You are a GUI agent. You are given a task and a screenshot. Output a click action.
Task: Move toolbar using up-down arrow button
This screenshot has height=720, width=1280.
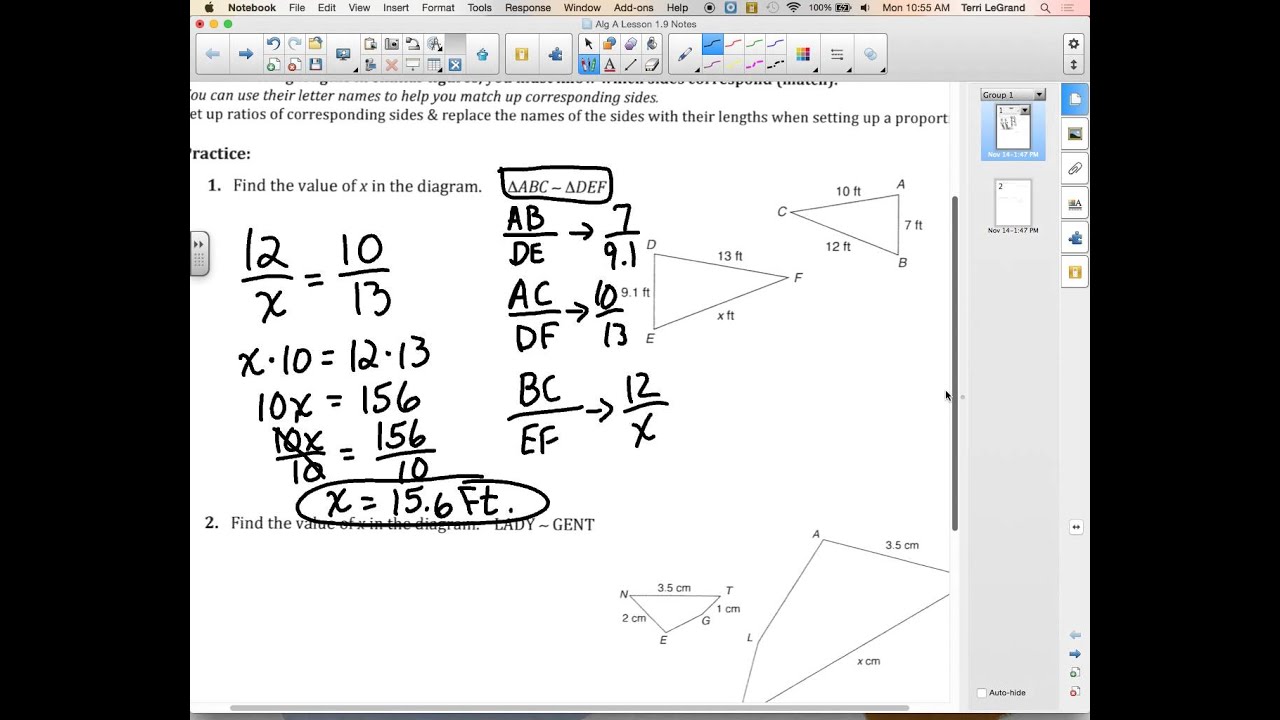coord(1073,65)
